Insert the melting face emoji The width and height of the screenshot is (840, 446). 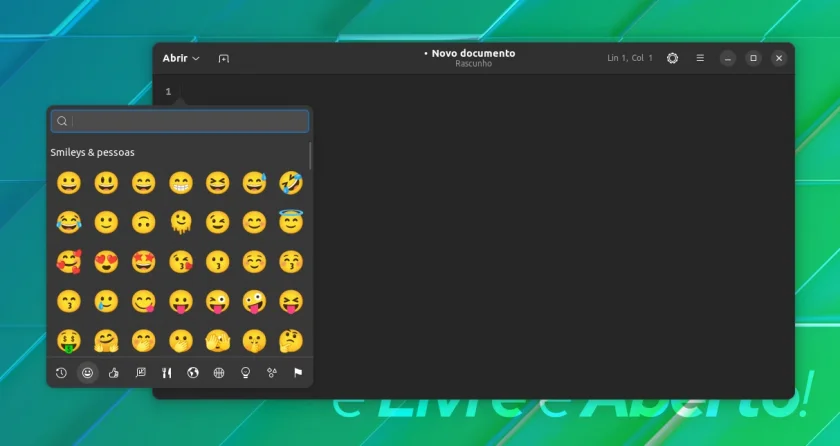tap(181, 222)
